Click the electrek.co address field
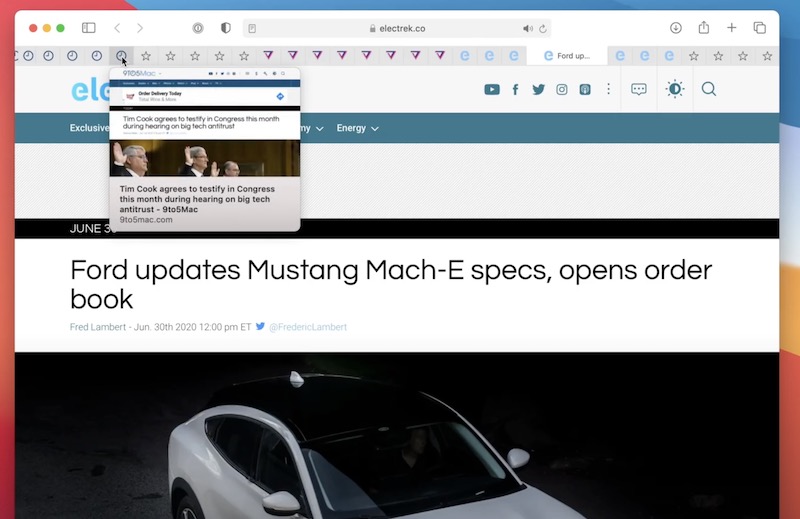 pos(397,29)
